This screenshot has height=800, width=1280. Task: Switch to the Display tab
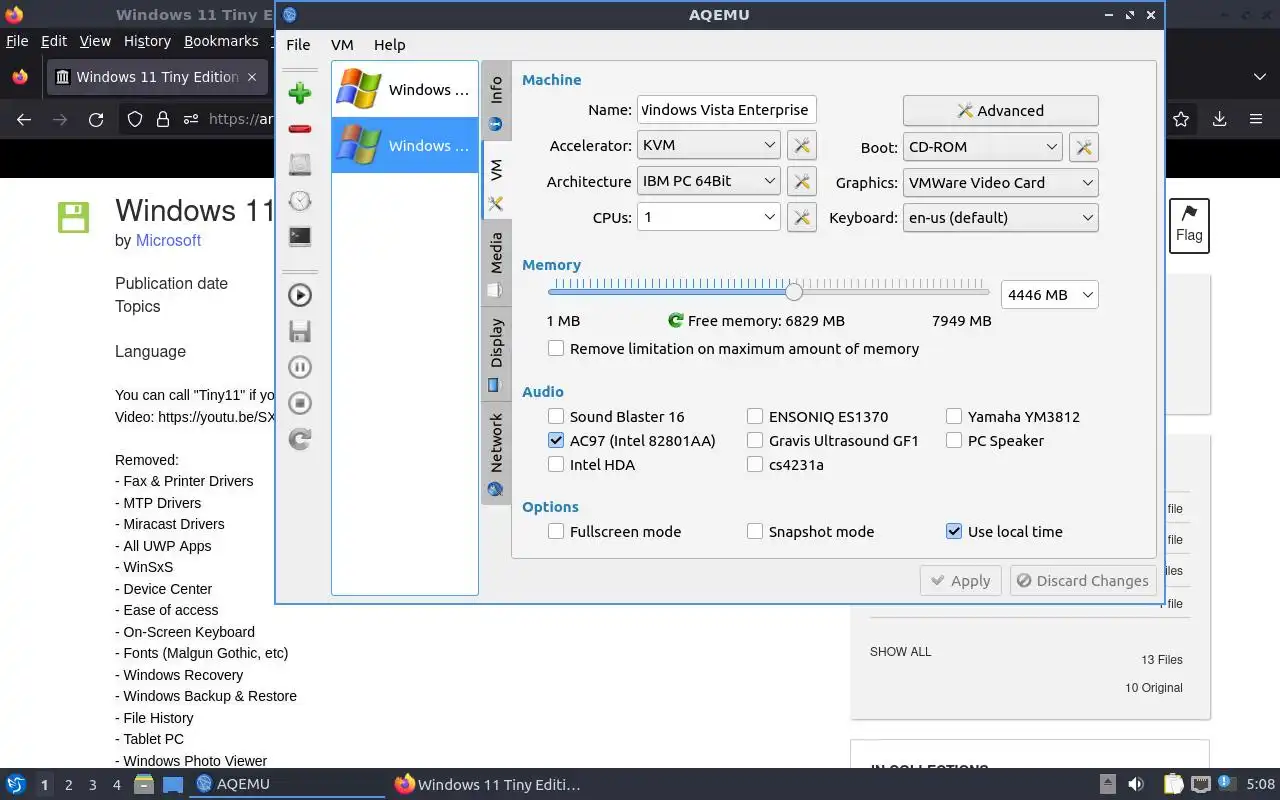pyautogui.click(x=496, y=354)
